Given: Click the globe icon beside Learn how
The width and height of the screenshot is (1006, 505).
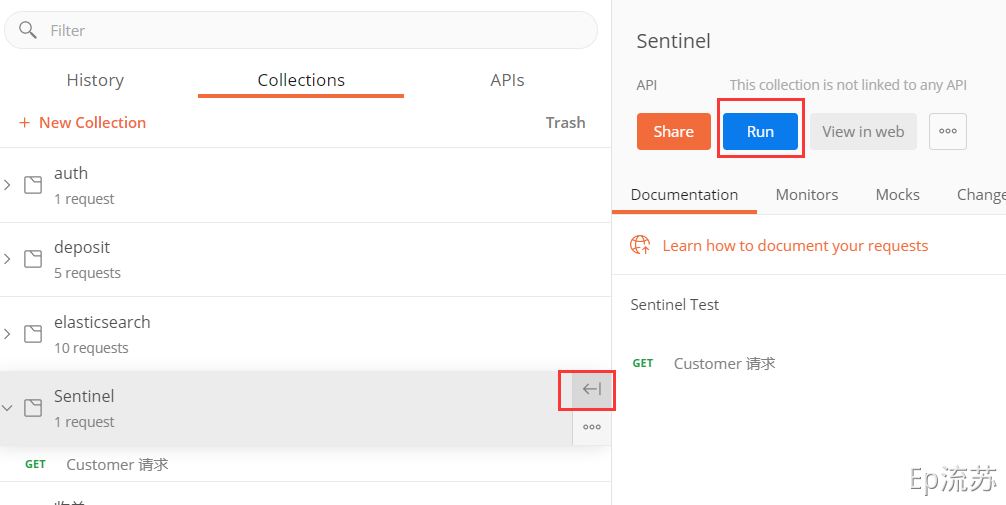Looking at the screenshot, I should (x=640, y=244).
